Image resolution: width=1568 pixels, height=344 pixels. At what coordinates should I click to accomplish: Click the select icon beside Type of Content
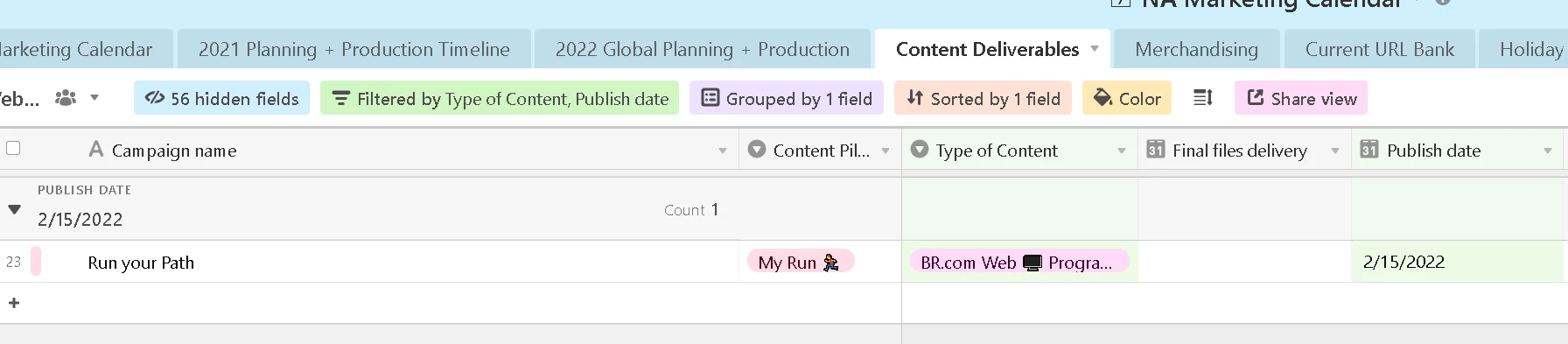tap(919, 150)
